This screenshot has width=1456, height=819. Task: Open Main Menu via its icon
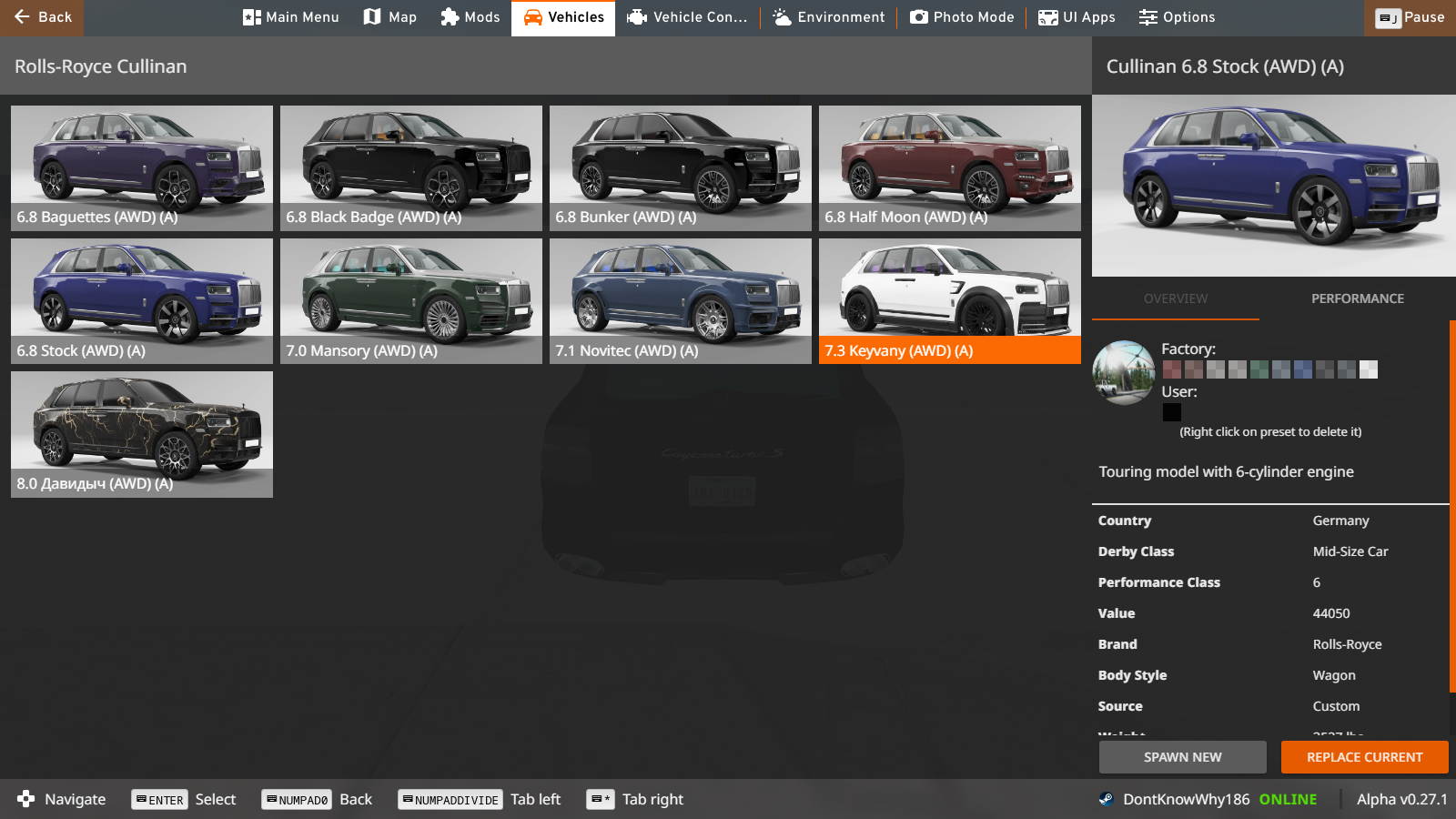(252, 17)
